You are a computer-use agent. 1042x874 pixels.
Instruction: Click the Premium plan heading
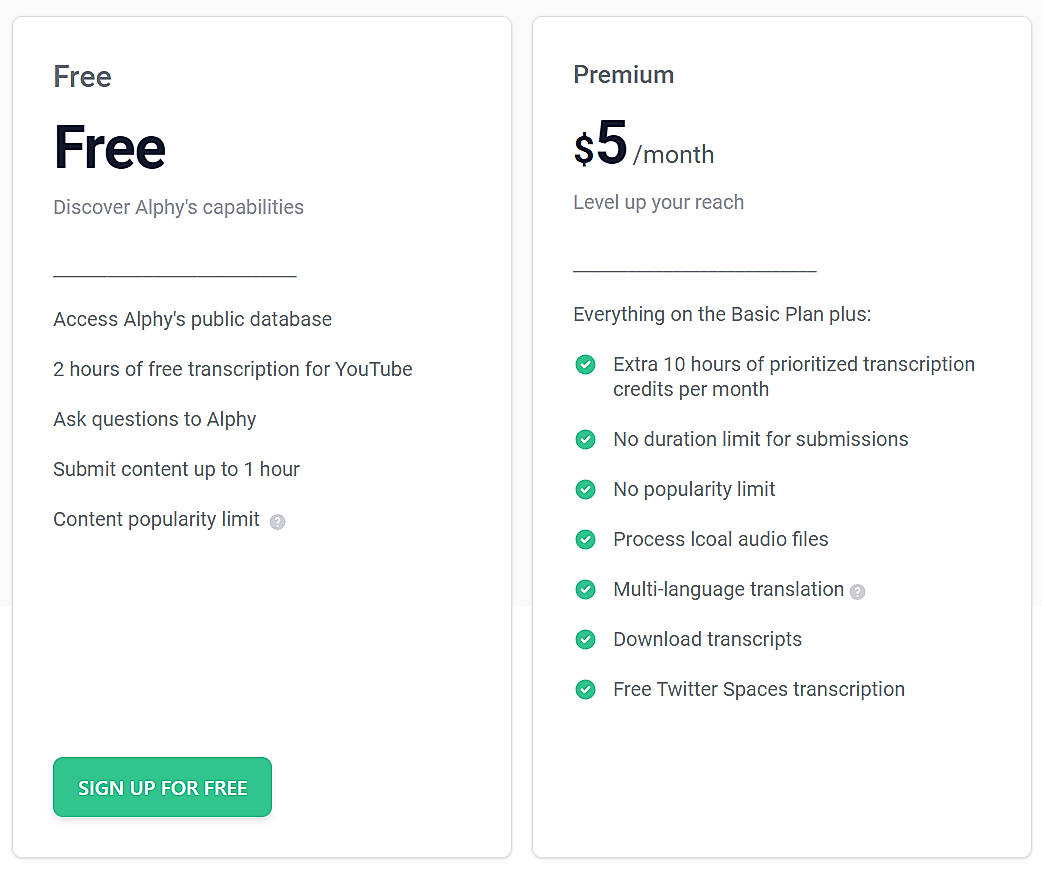pyautogui.click(x=623, y=74)
